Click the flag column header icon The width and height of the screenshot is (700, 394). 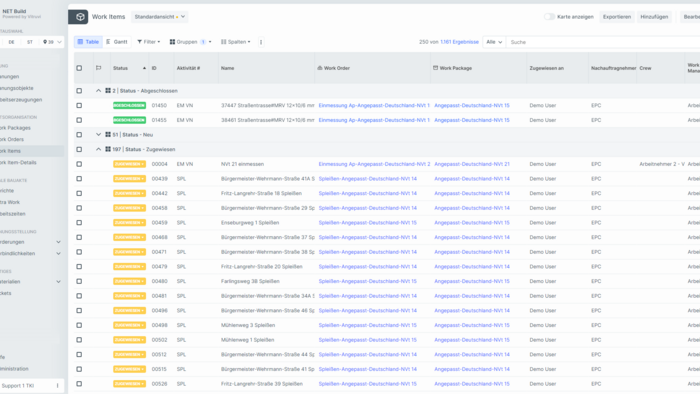tap(99, 68)
